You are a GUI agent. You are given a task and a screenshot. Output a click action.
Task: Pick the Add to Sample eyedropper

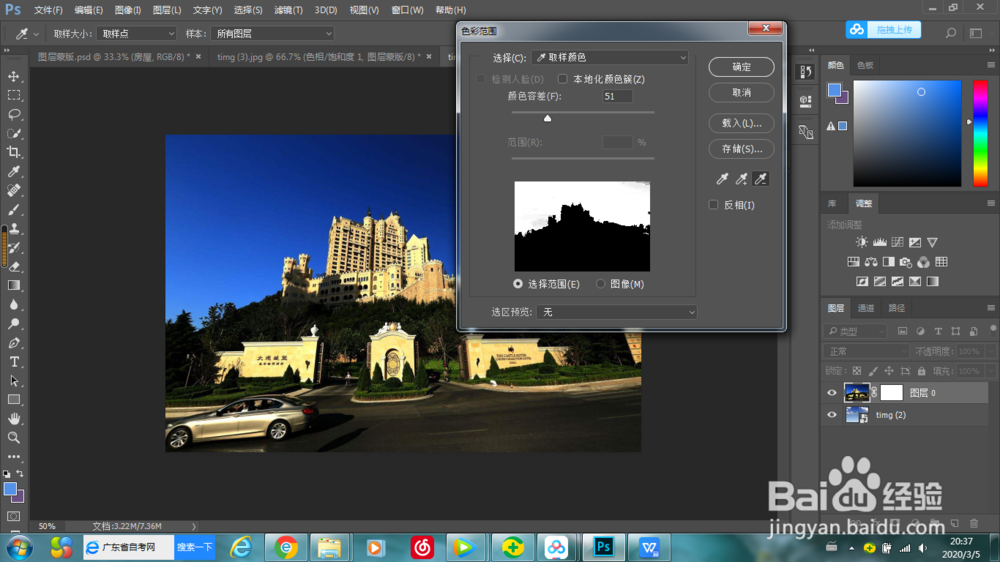741,179
